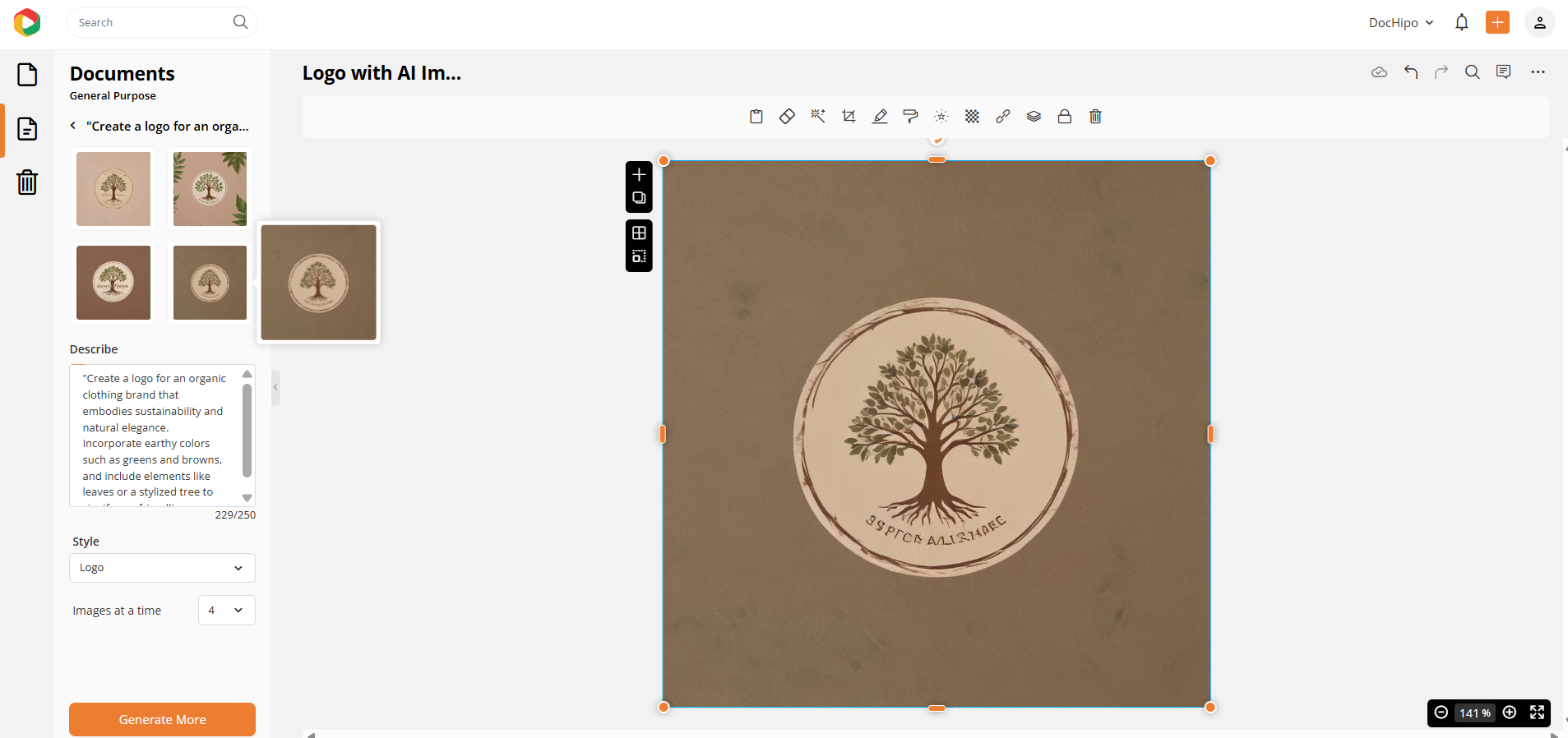Open the DocHipo account dropdown
1568x738 pixels.
tap(1401, 23)
